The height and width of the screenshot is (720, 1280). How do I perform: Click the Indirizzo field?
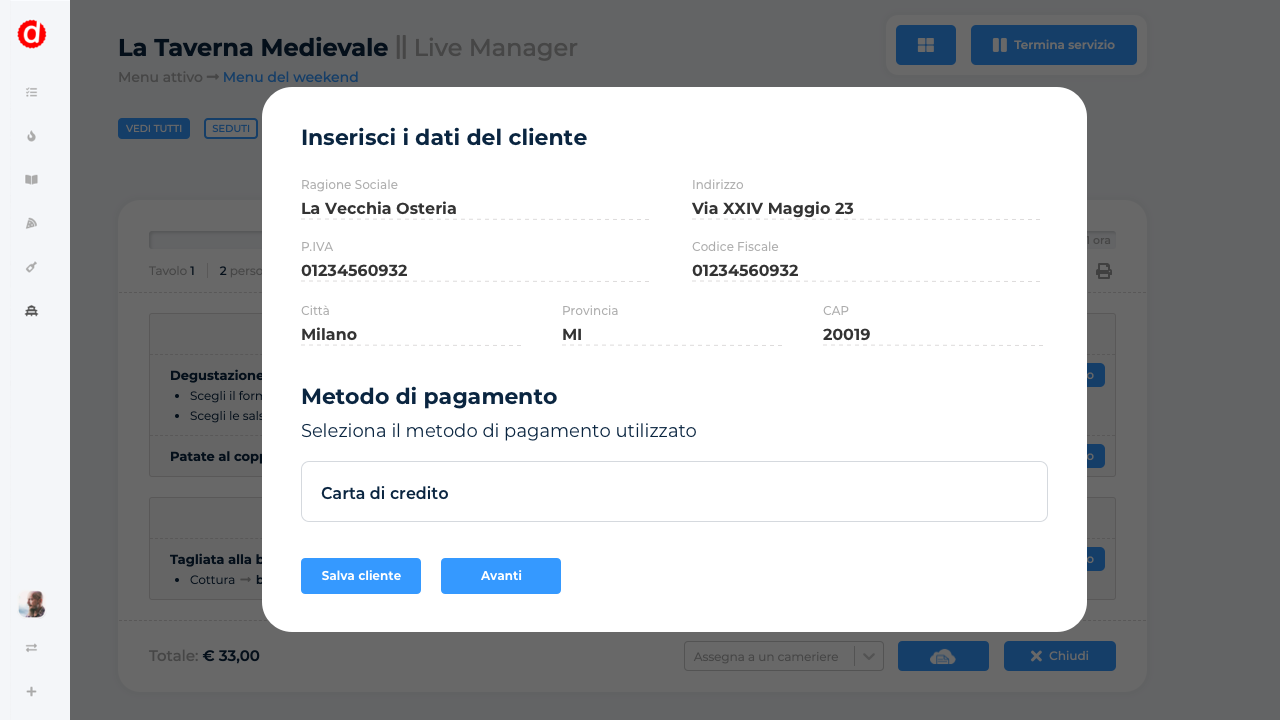(866, 209)
